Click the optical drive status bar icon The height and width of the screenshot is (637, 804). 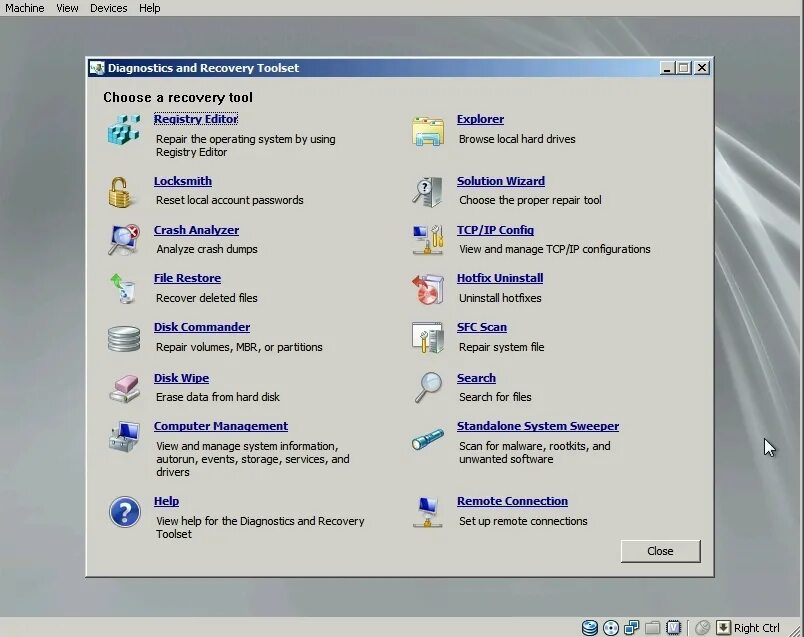pos(611,627)
